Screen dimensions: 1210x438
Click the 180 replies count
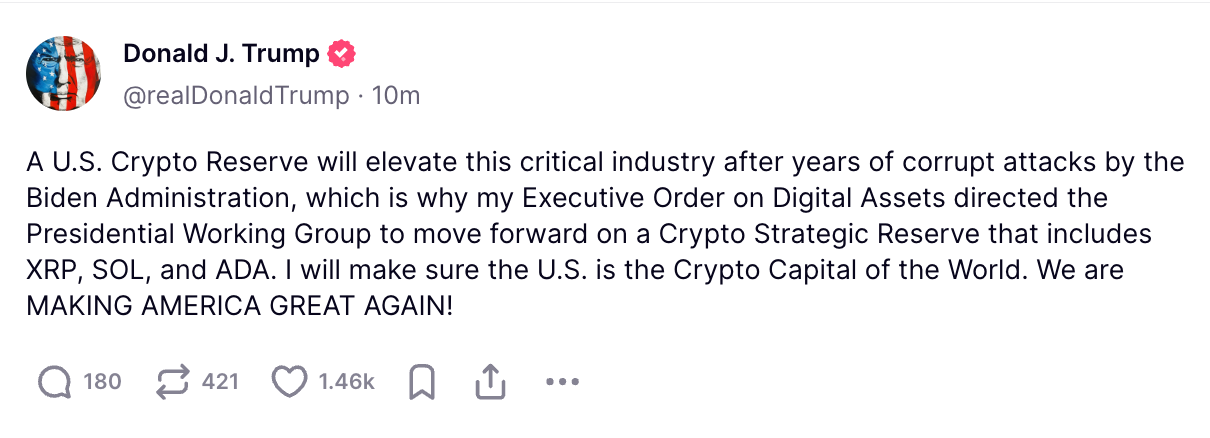pos(102,381)
